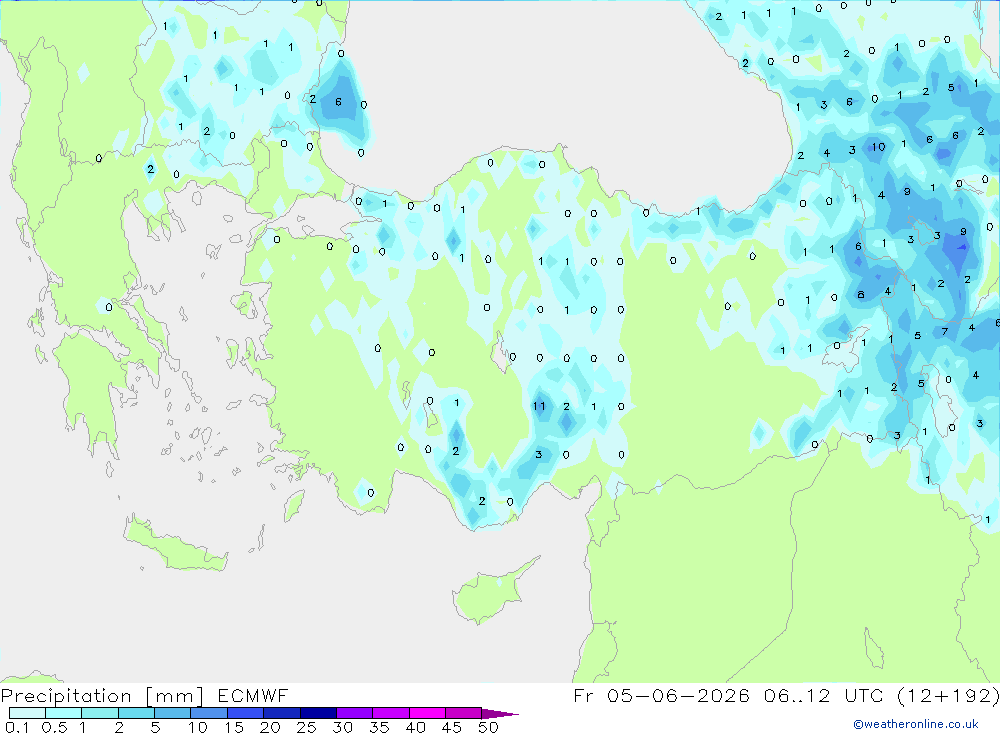Screen dimensions: 1000x733
Task: Click the island of Crete on the map
Action: pyautogui.click(x=173, y=544)
